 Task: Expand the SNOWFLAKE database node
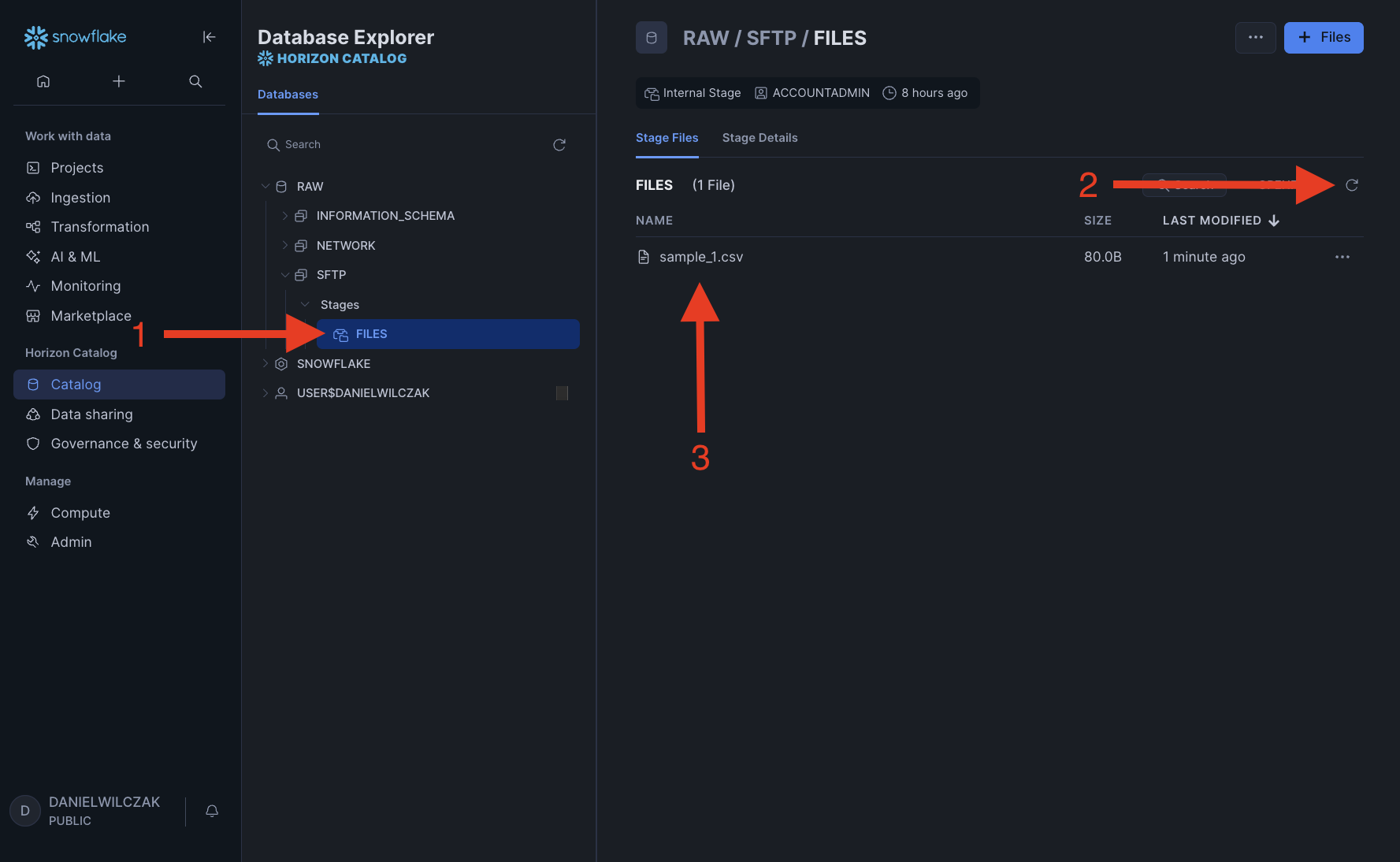[x=266, y=364]
